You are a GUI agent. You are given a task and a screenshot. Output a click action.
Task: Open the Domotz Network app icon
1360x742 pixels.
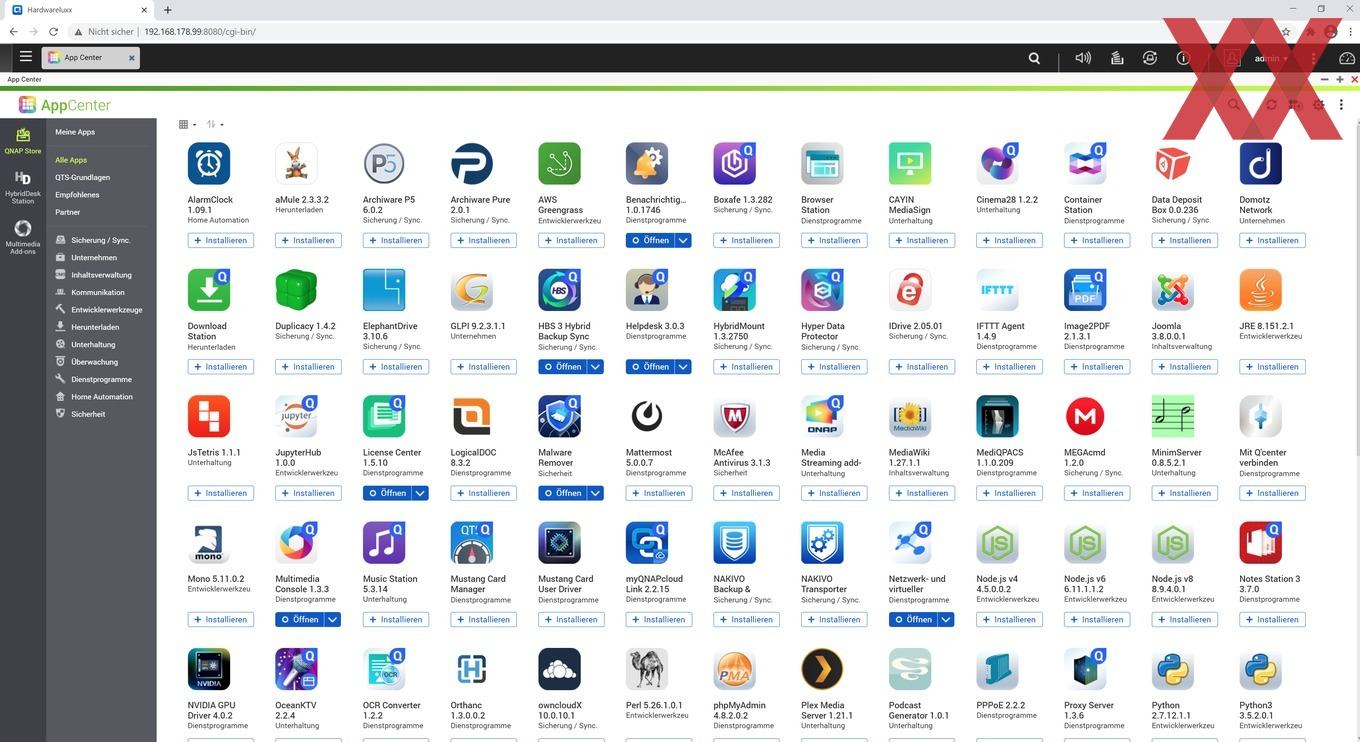coord(1260,163)
